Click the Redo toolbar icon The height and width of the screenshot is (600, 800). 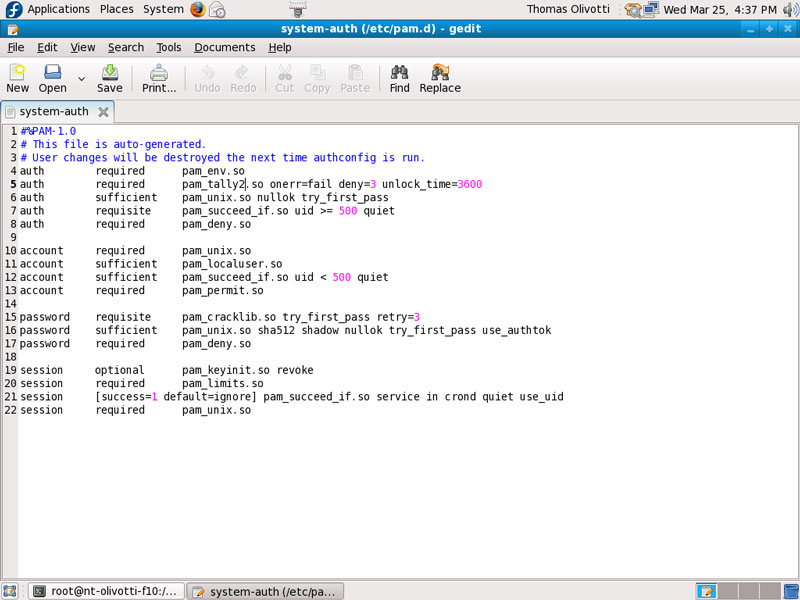(x=243, y=79)
